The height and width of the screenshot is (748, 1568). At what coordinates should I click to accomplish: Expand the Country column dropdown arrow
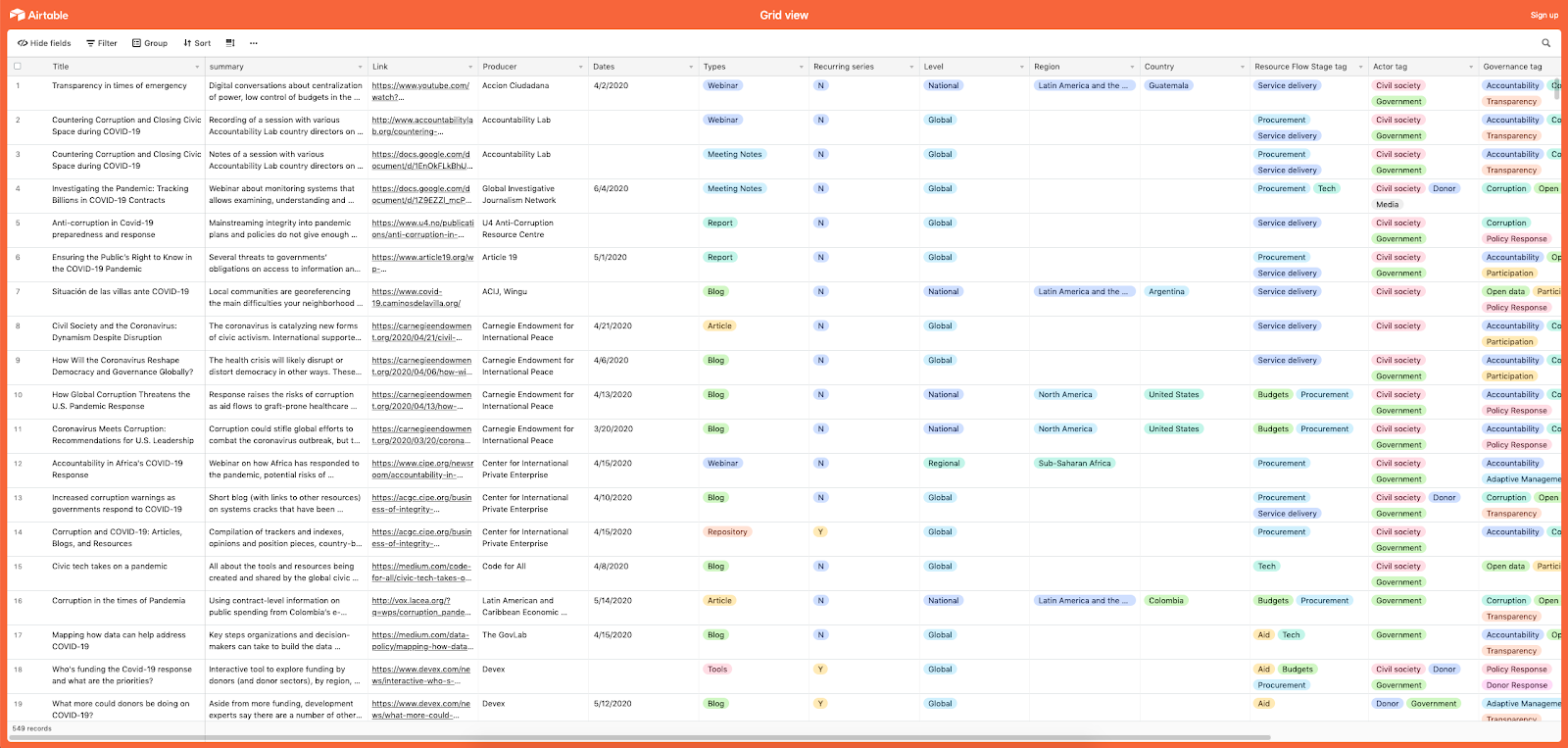click(x=1243, y=67)
